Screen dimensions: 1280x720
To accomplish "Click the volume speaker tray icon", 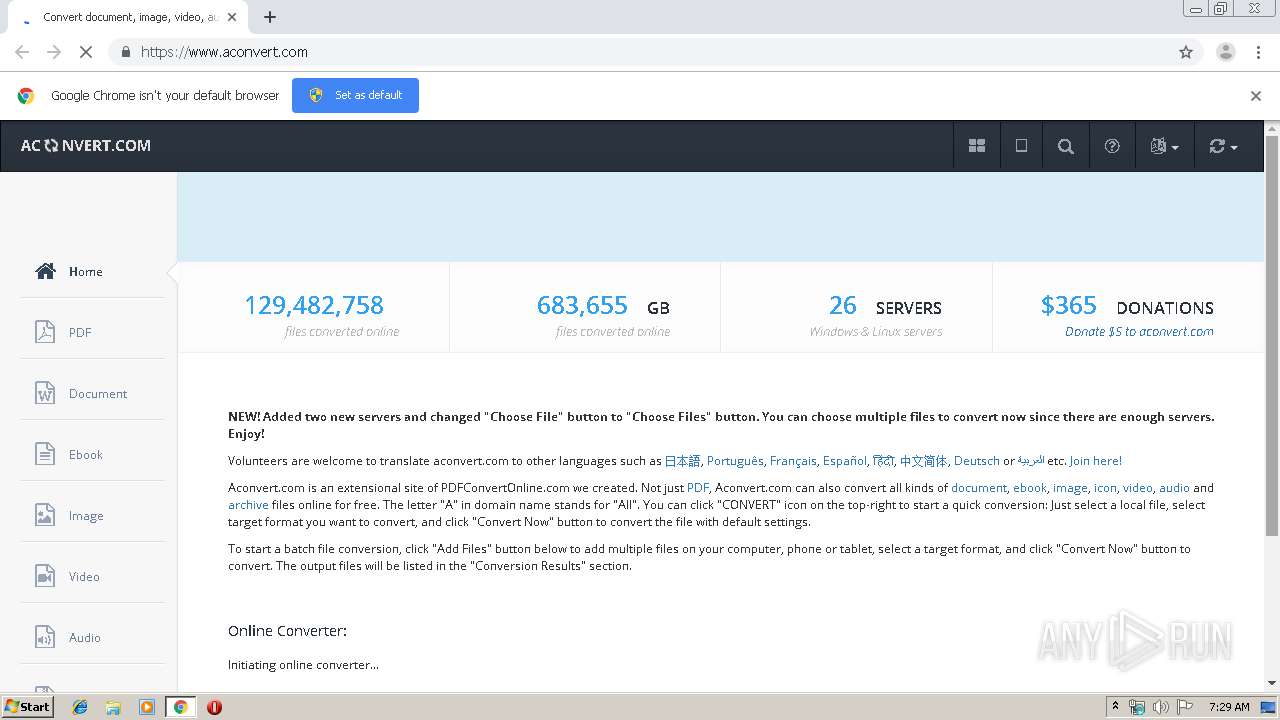I will click(x=1161, y=707).
